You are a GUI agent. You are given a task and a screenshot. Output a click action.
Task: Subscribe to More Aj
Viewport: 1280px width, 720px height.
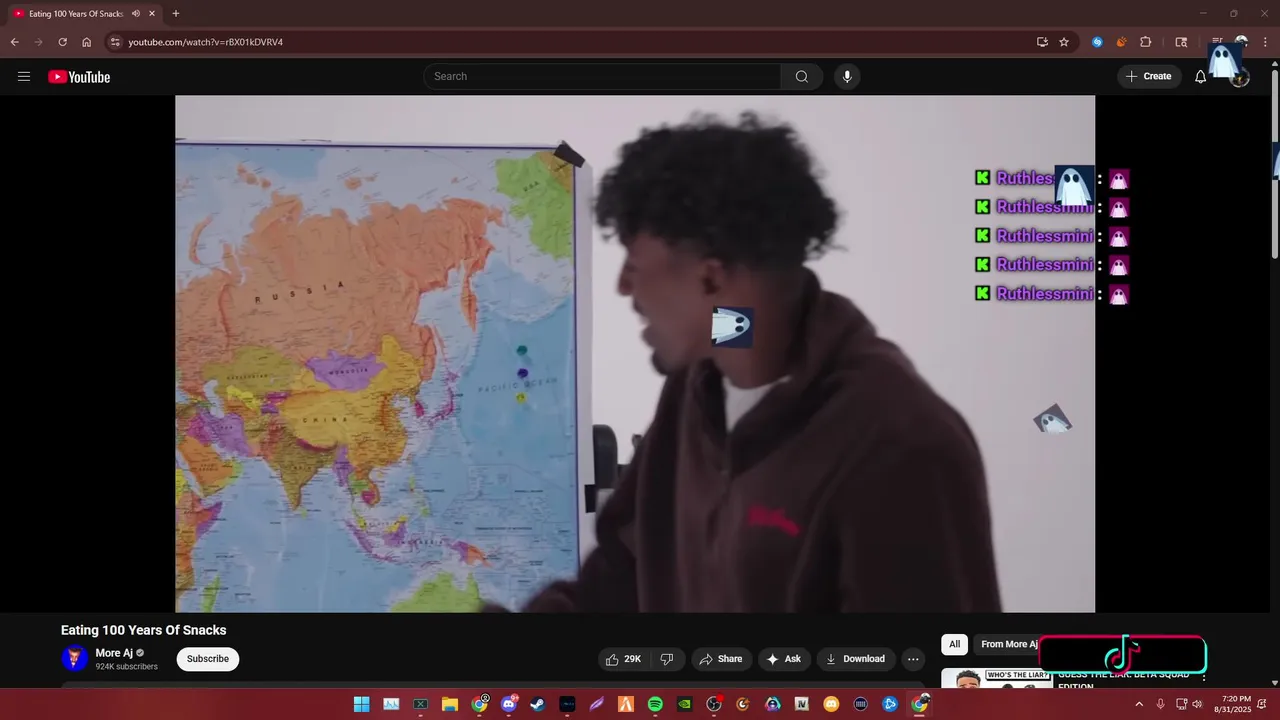(x=208, y=659)
